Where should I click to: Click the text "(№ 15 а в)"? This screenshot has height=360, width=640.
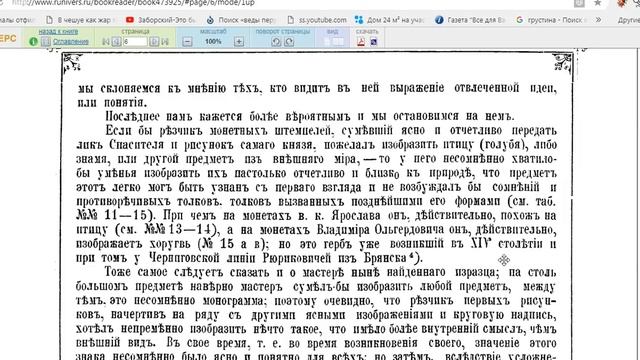click(233, 244)
